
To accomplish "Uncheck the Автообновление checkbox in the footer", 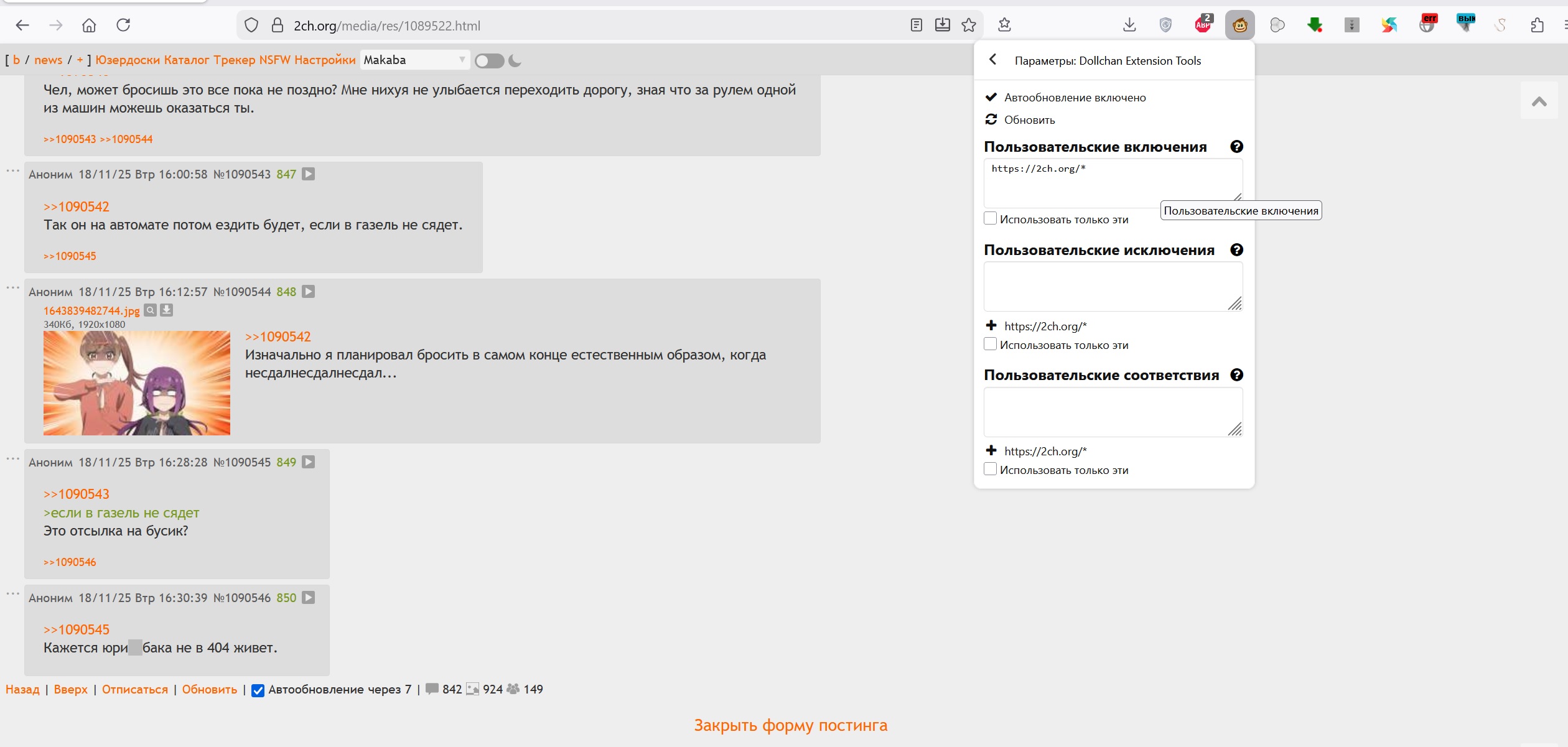I will click(x=258, y=690).
